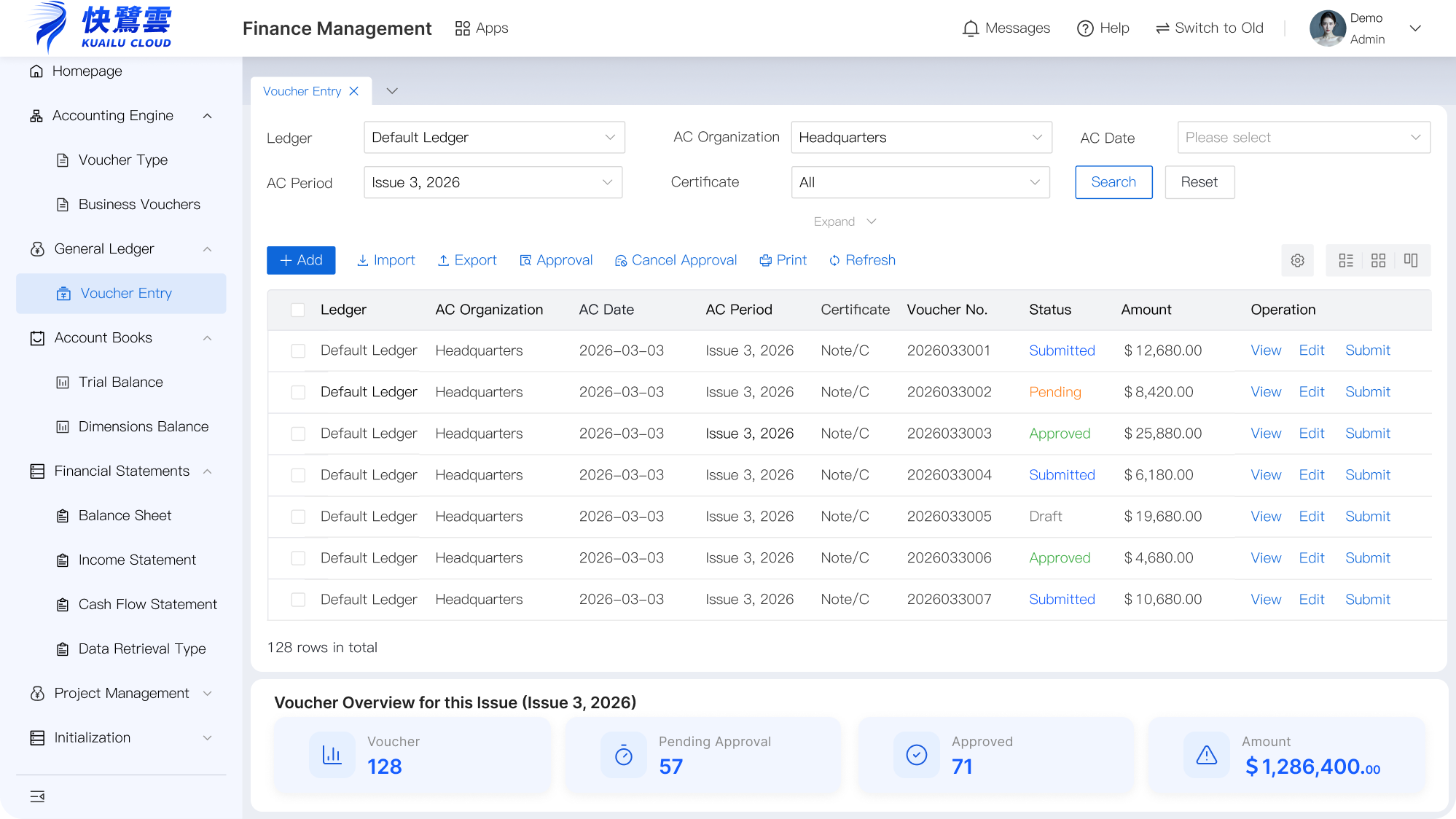Click the Reset button

click(x=1199, y=182)
